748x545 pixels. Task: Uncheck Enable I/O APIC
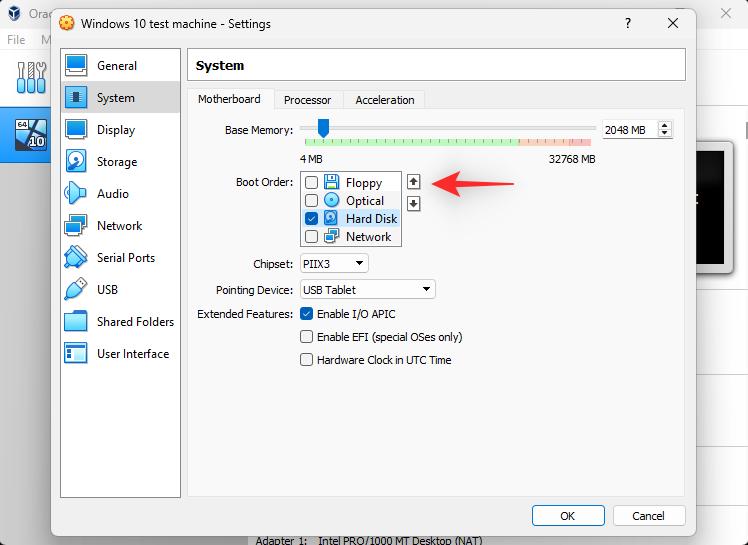click(306, 314)
